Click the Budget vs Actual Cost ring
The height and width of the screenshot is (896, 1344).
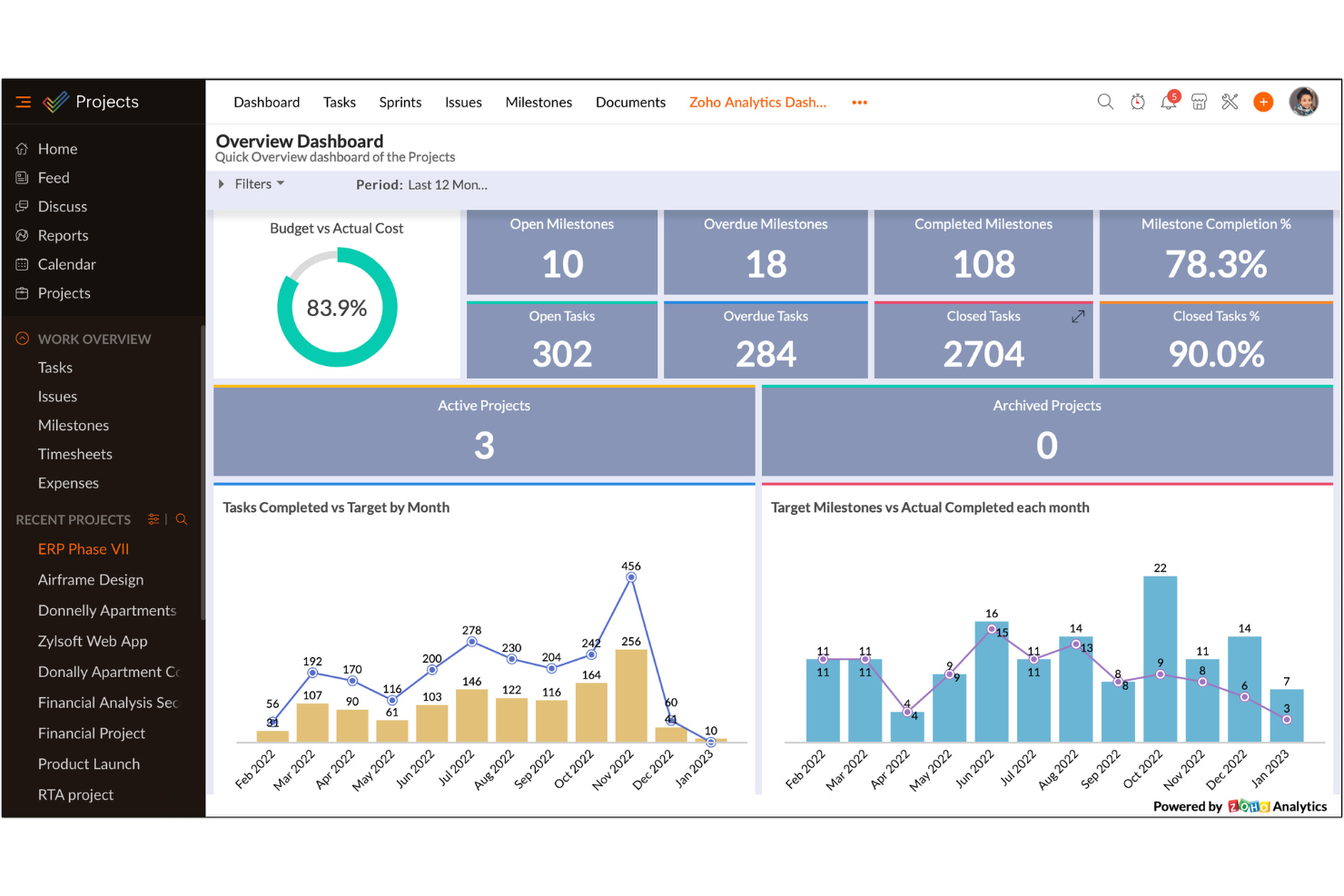point(337,308)
